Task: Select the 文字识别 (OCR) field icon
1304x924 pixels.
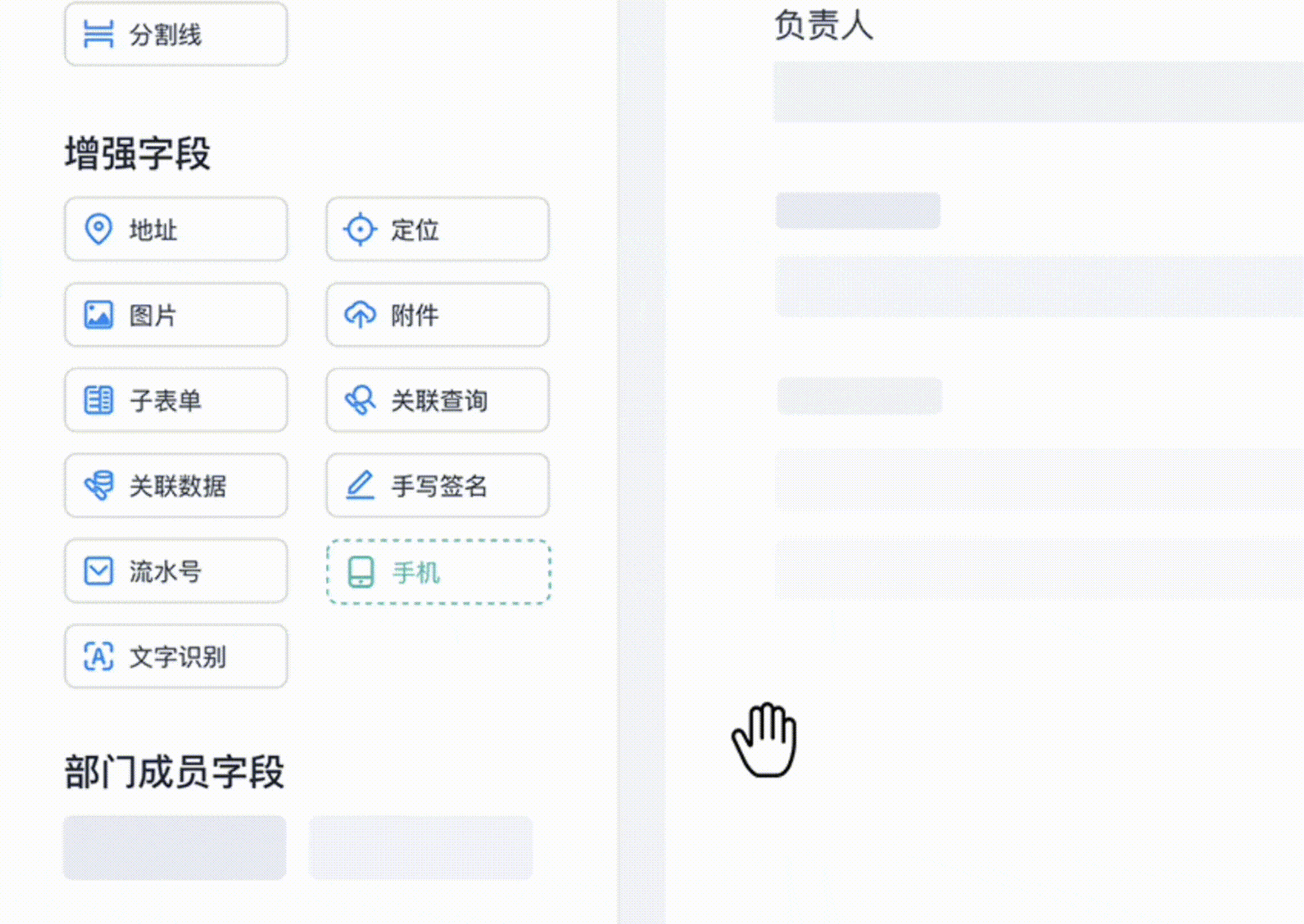Action: [98, 656]
